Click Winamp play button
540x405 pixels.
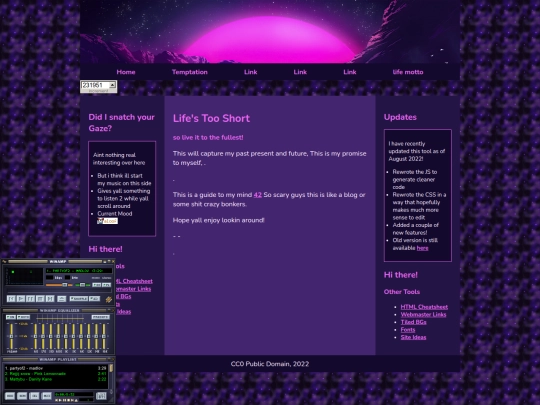21,299
